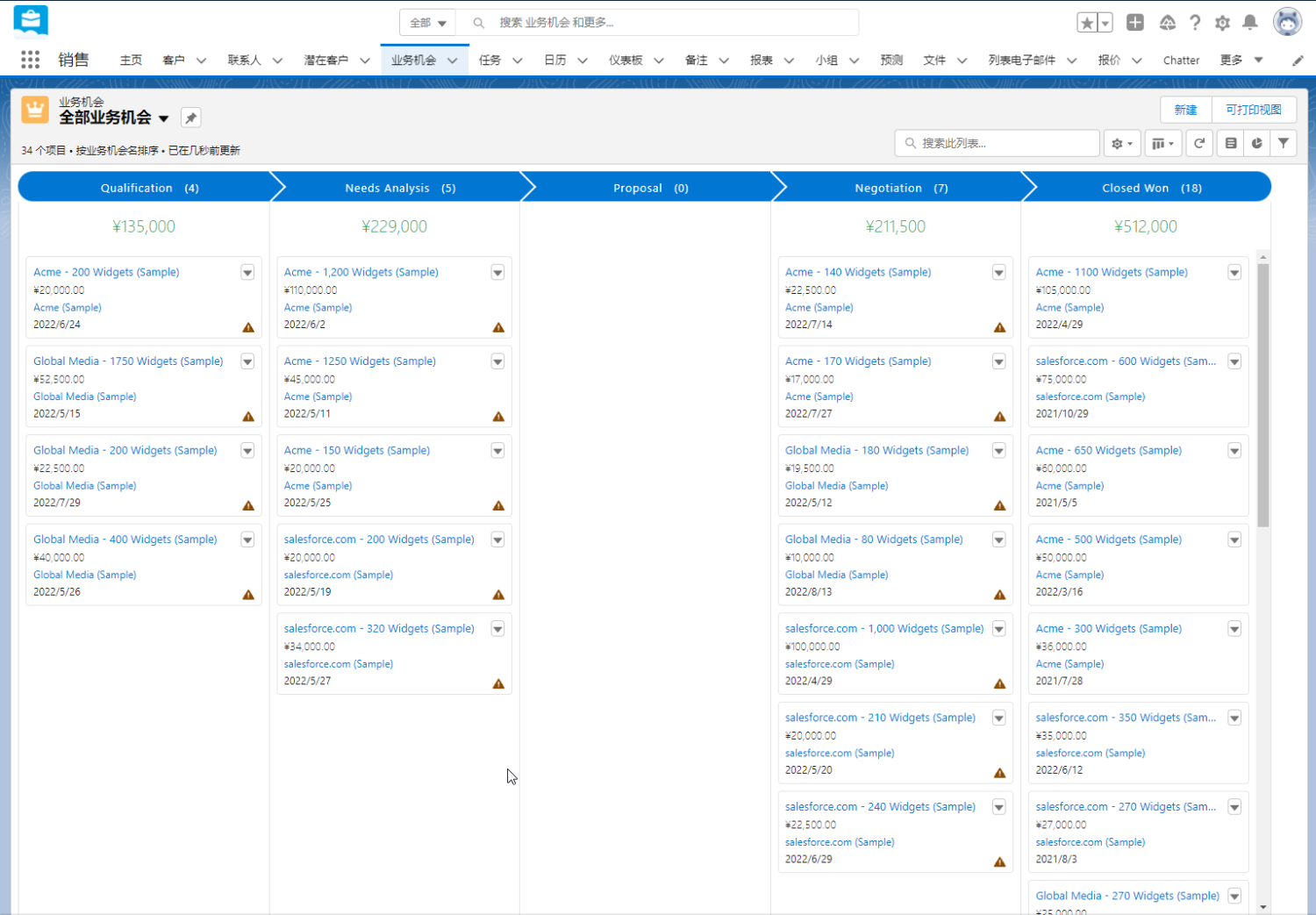1316x915 pixels.
Task: Click the Proposal (0) stage header
Action: pos(651,188)
